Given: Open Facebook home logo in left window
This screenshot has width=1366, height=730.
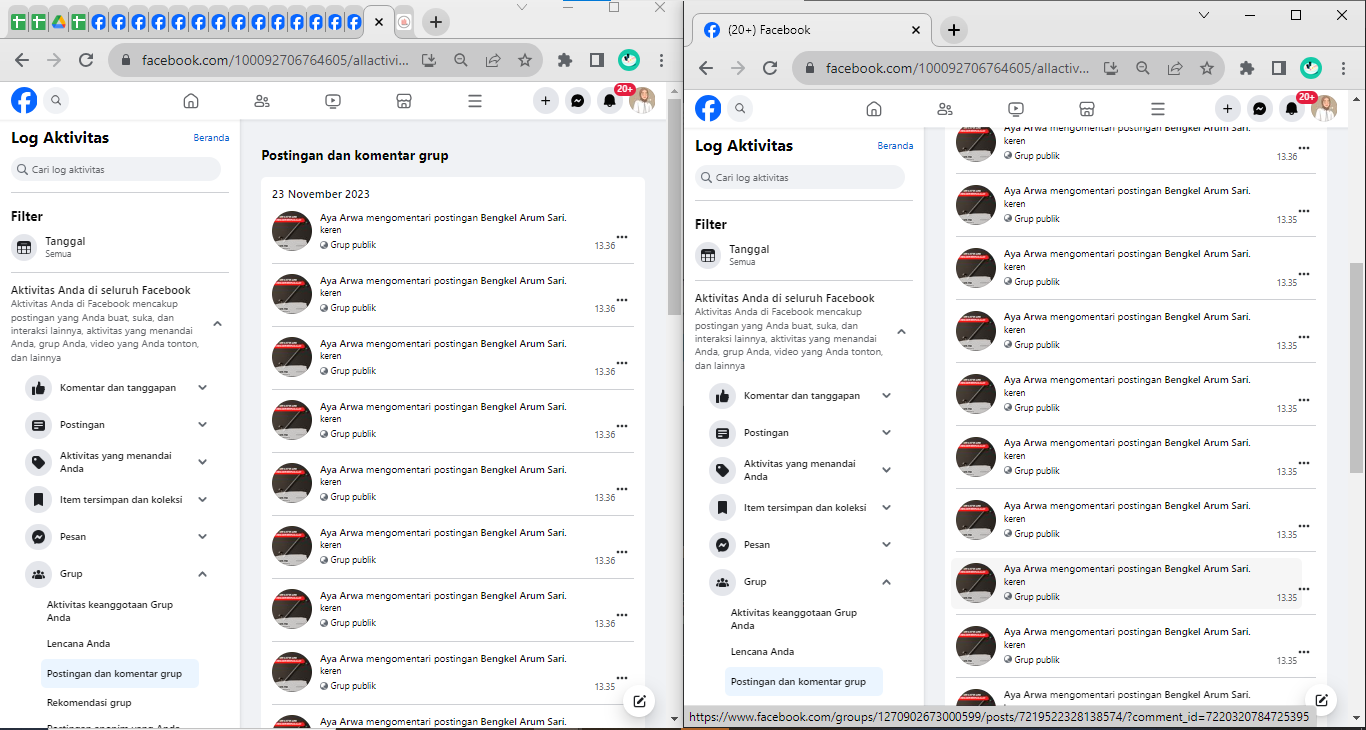Looking at the screenshot, I should (24, 100).
